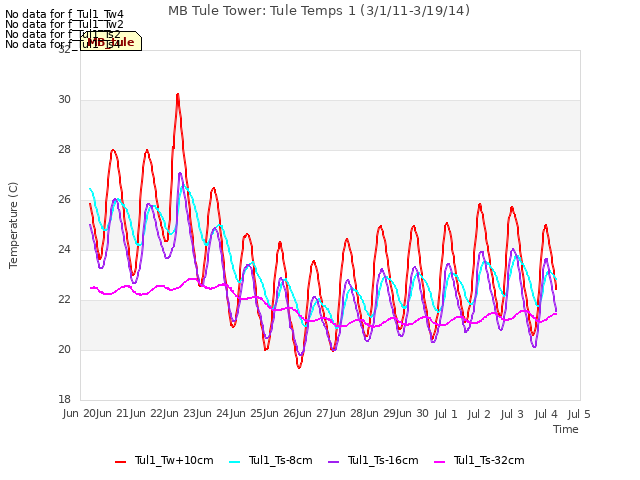Click the 24 y-axis tick label

(x=64, y=249)
